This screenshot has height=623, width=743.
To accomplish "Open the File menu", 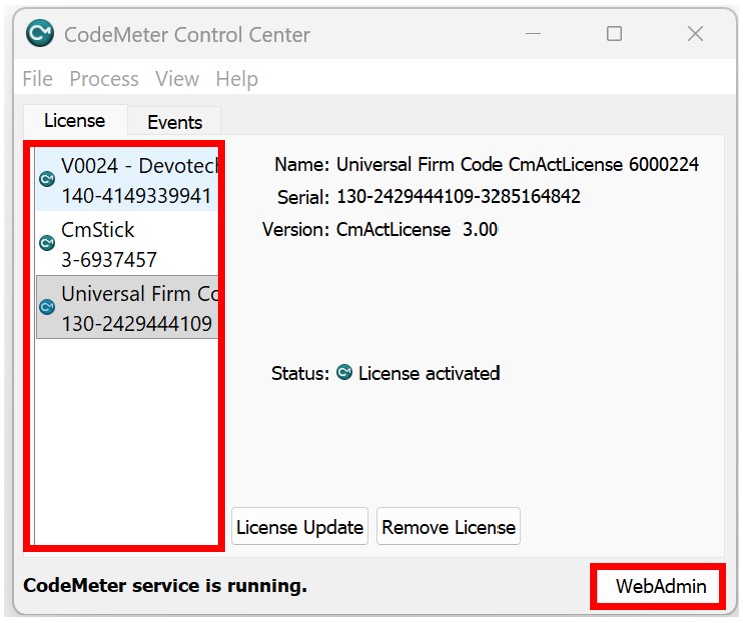I will [37, 79].
